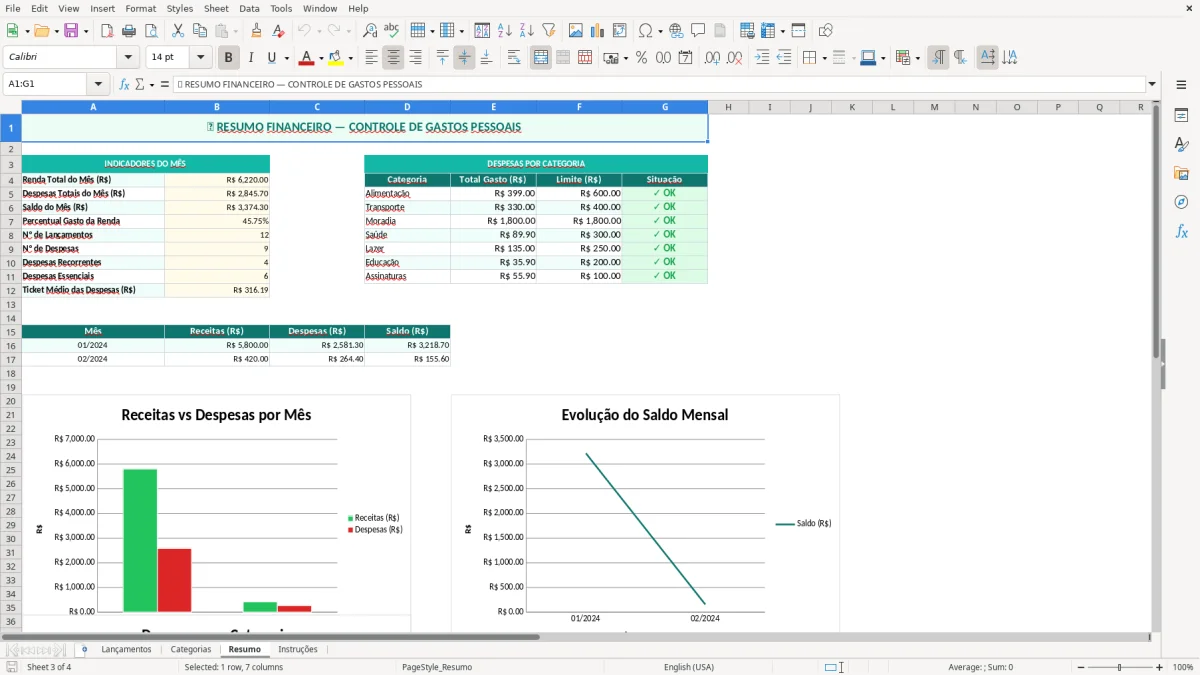The height and width of the screenshot is (675, 1200).
Task: Open Find & Replace
Action: 370,31
